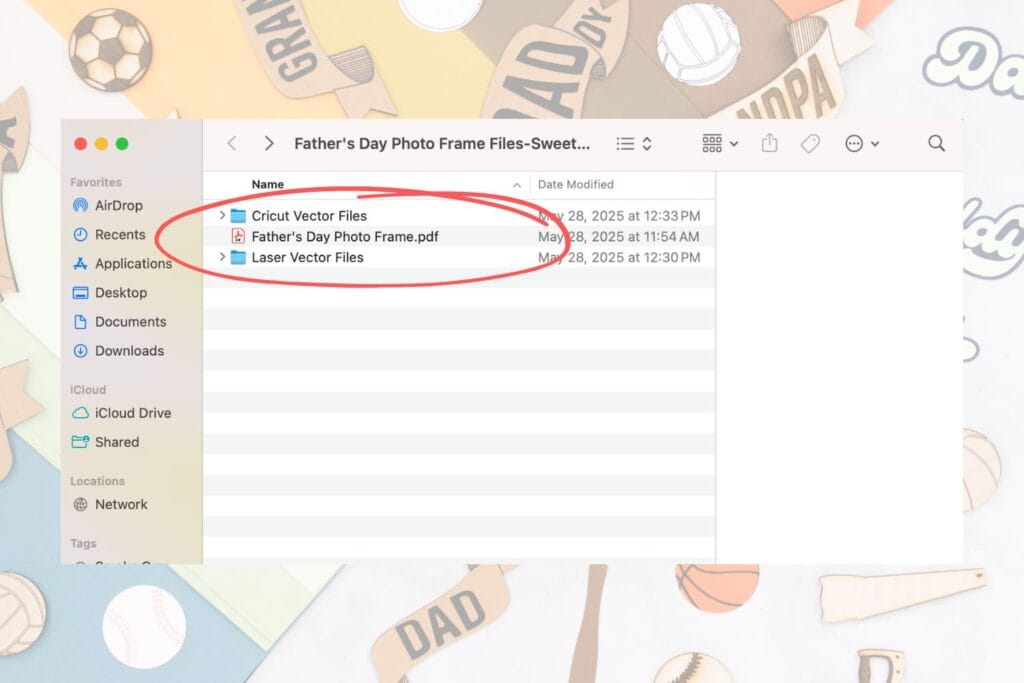Expand the Cricut Vector Files folder
1024x683 pixels.
coord(223,215)
